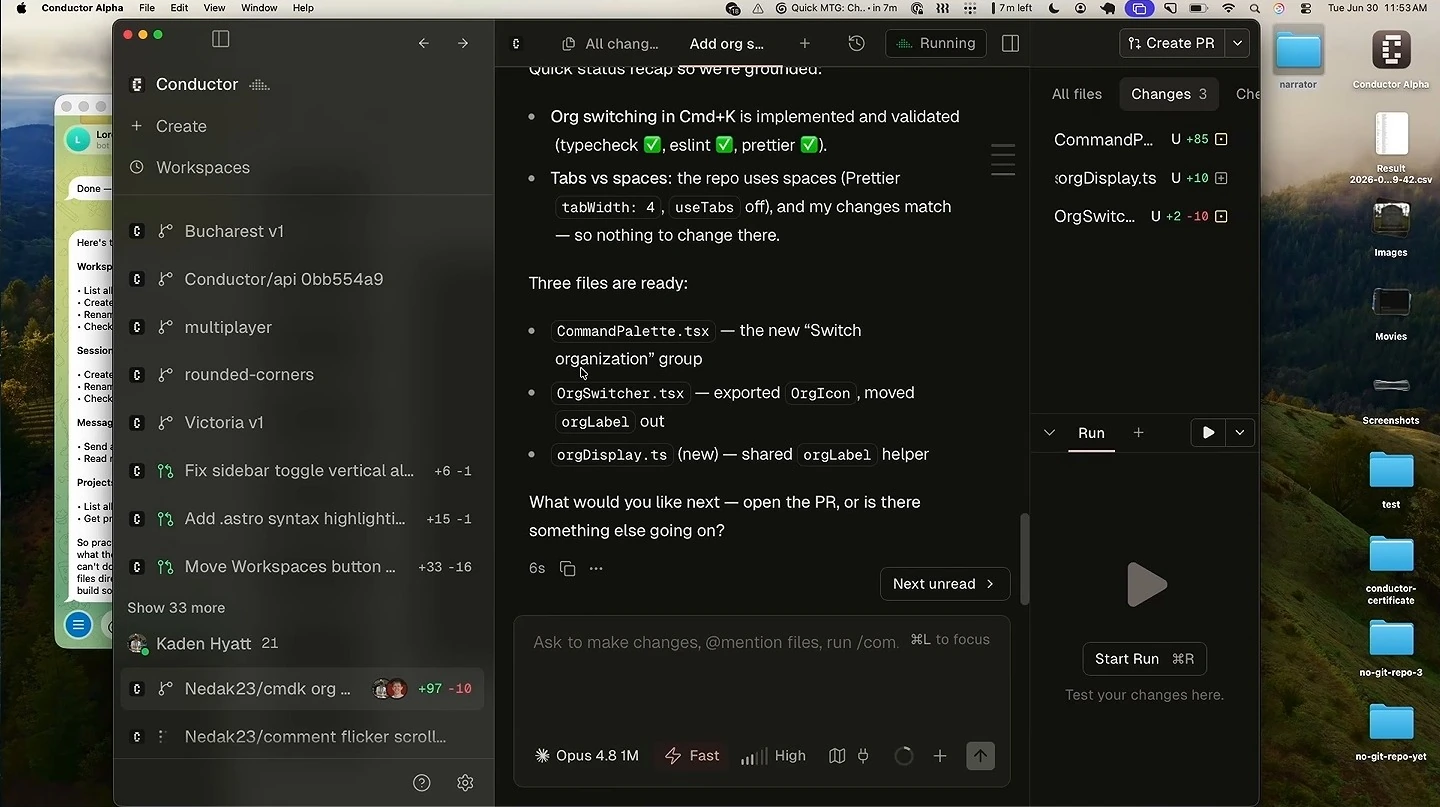Open the Opus 4.8 1M model selector
Image resolution: width=1440 pixels, height=807 pixels.
click(x=587, y=756)
